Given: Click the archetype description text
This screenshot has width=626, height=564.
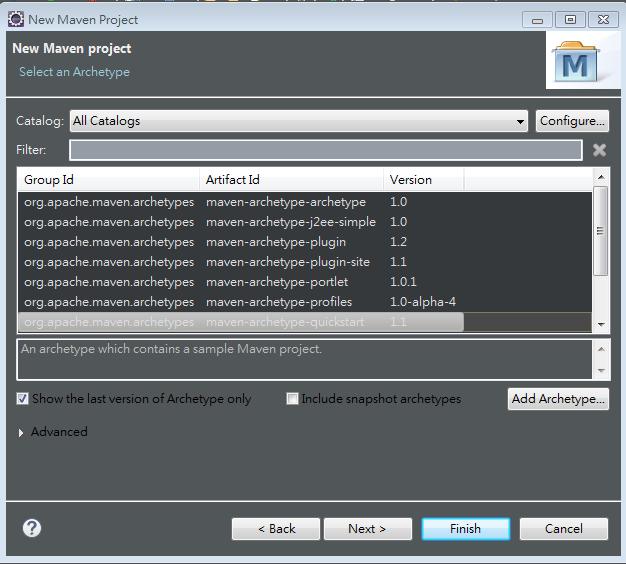Looking at the screenshot, I should click(171, 349).
